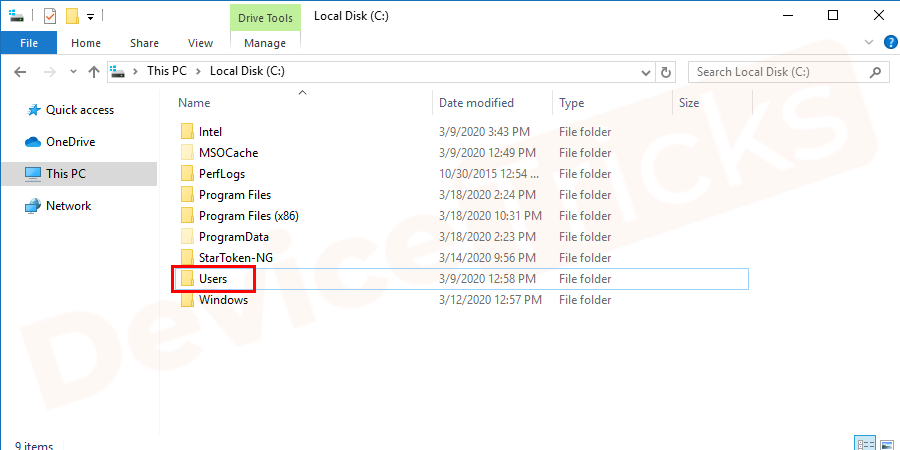Click the ProgramData folder name
The width and height of the screenshot is (900, 450).
[234, 236]
